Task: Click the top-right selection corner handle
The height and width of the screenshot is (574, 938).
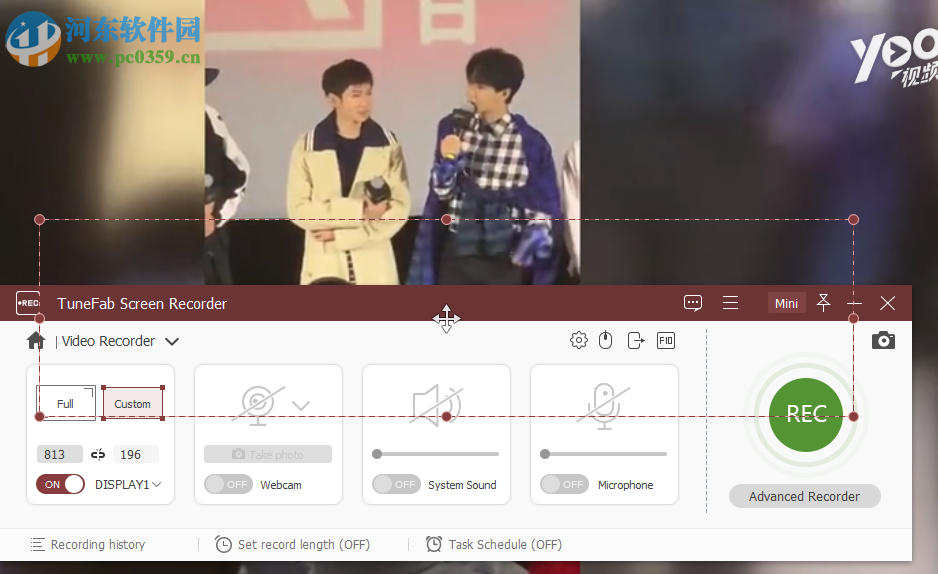Action: point(854,219)
